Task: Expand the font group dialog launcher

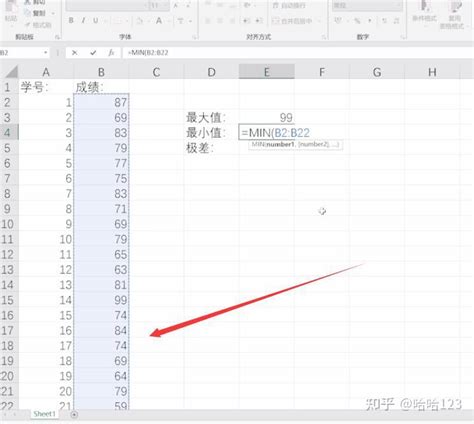Action: coord(195,37)
